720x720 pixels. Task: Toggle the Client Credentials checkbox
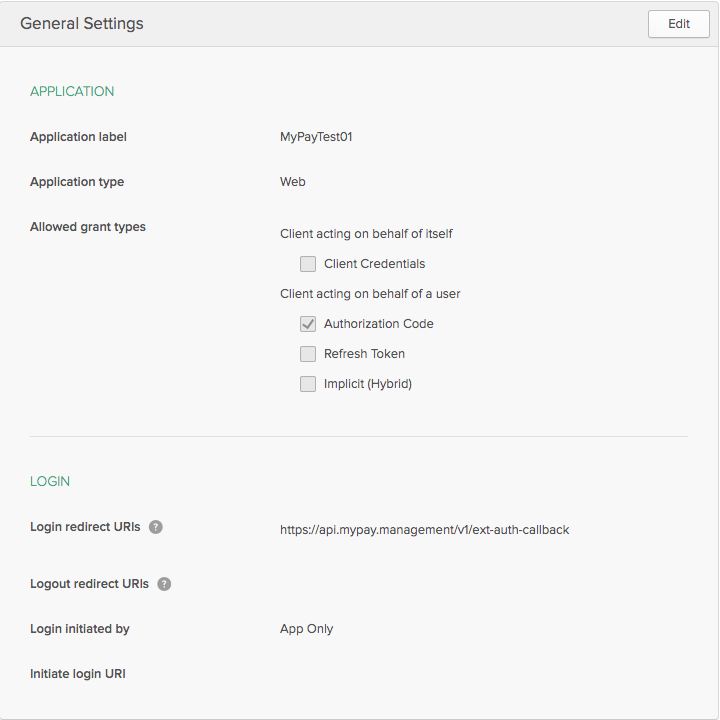[308, 264]
